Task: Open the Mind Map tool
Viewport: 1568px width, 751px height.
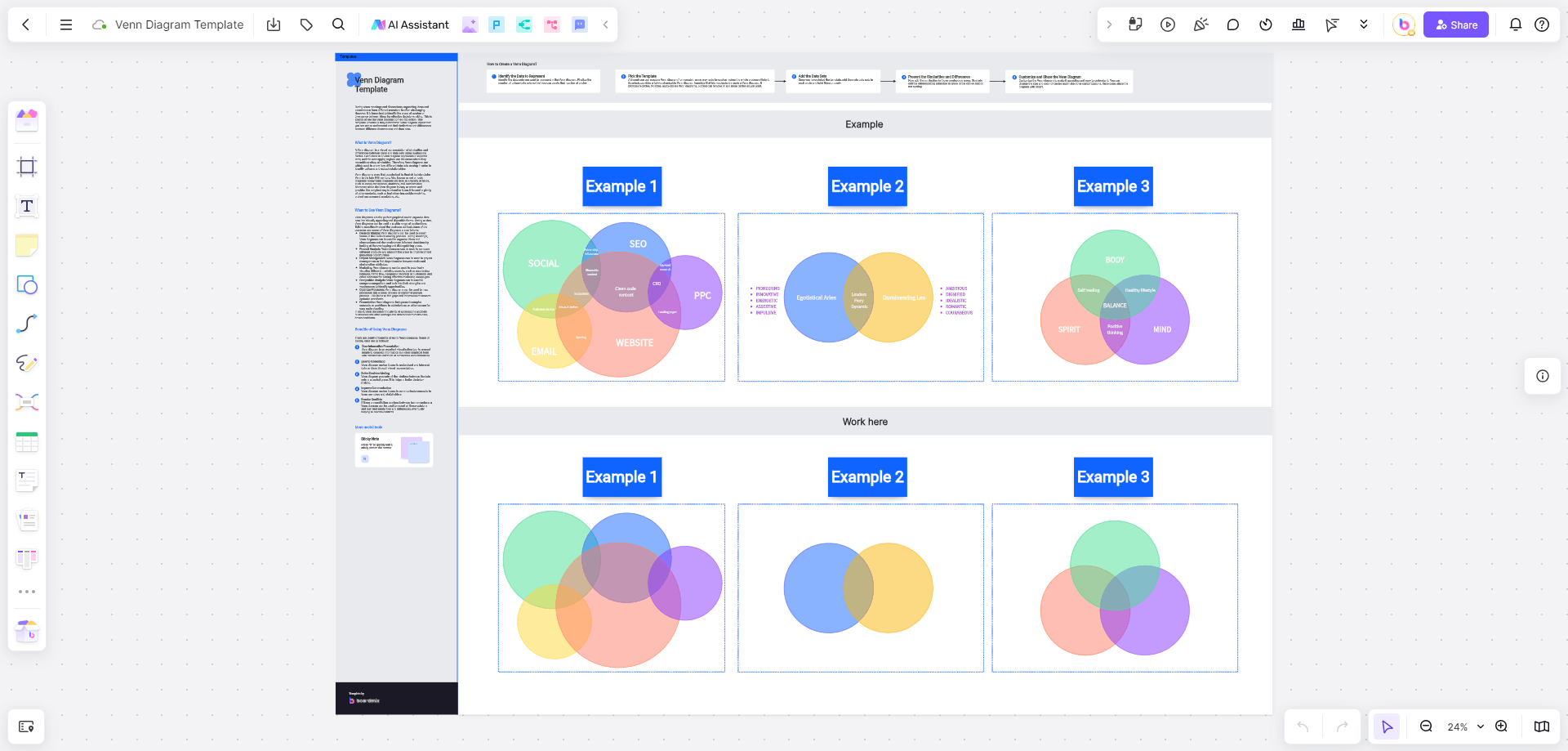Action: point(27,402)
